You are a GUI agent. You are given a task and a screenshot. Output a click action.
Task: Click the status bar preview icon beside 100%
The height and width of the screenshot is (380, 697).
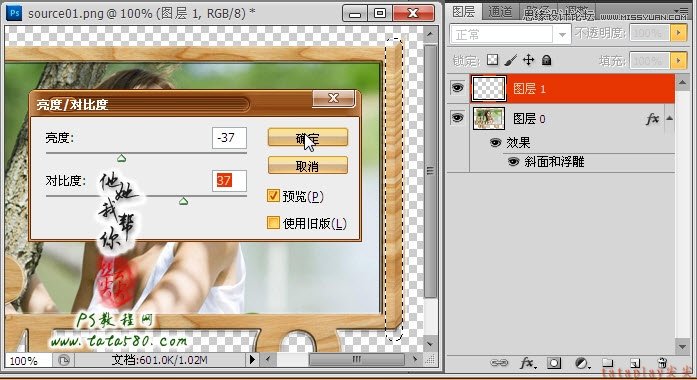(x=64, y=360)
